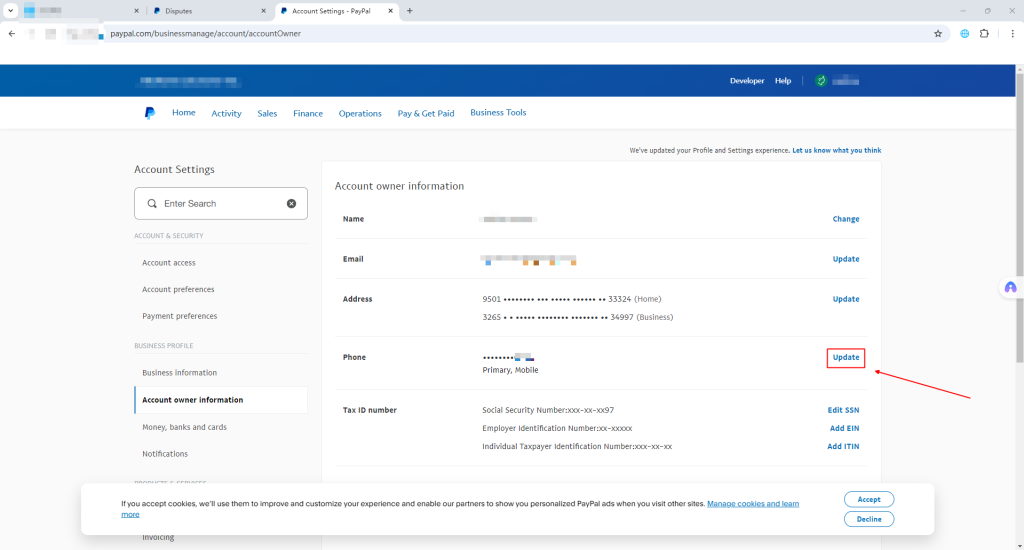The image size is (1024, 550).
Task: Go back with browser back arrow
Action: coord(12,33)
